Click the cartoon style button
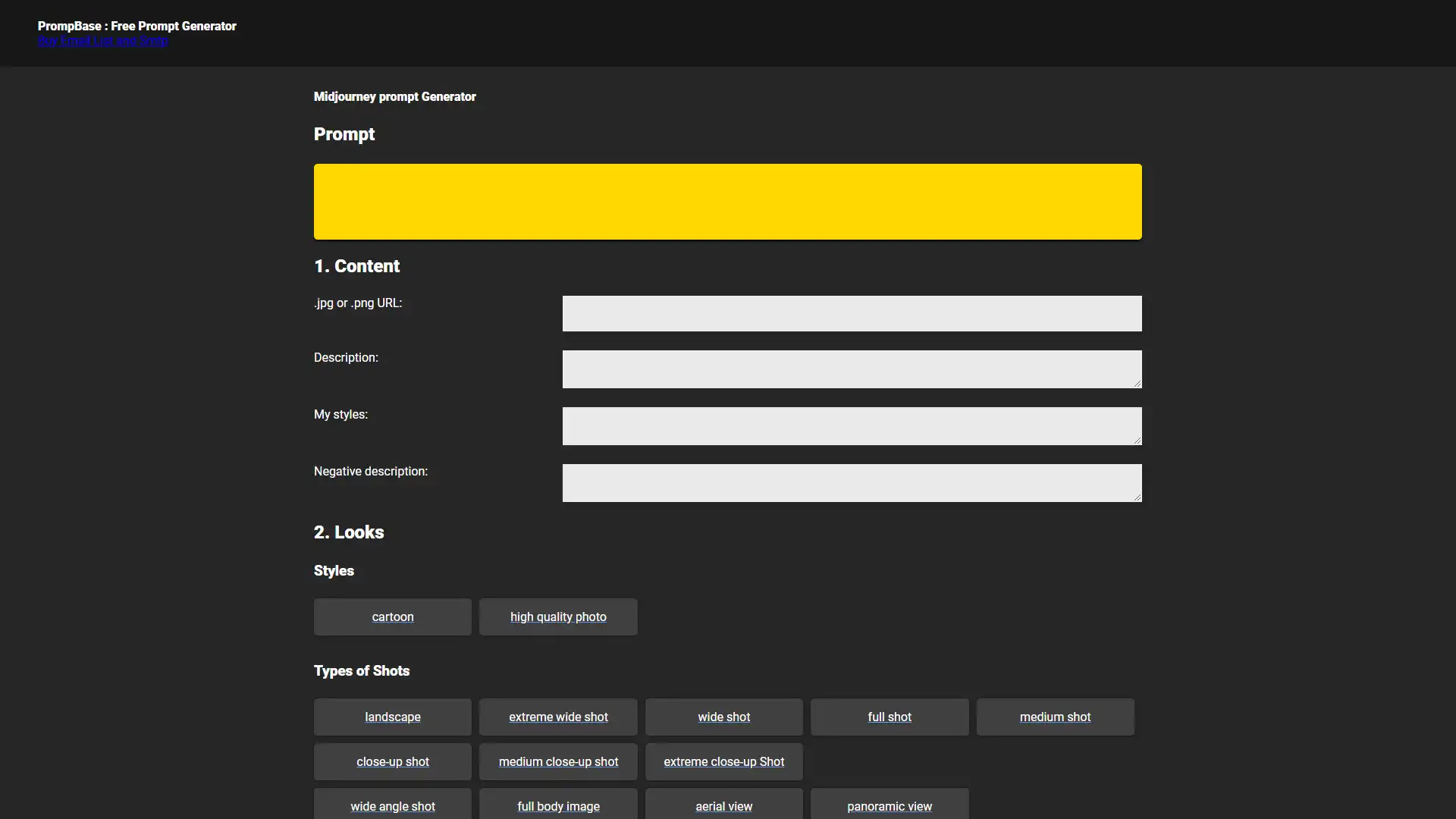Viewport: 1456px width, 819px height. (x=392, y=616)
